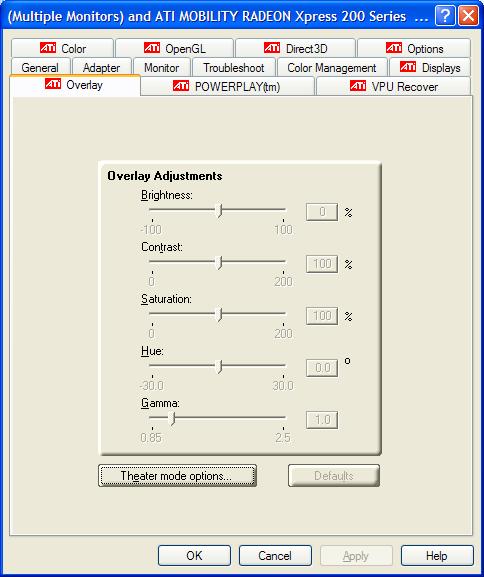
Task: Click the ATI logo on Displays tab
Action: click(x=408, y=67)
